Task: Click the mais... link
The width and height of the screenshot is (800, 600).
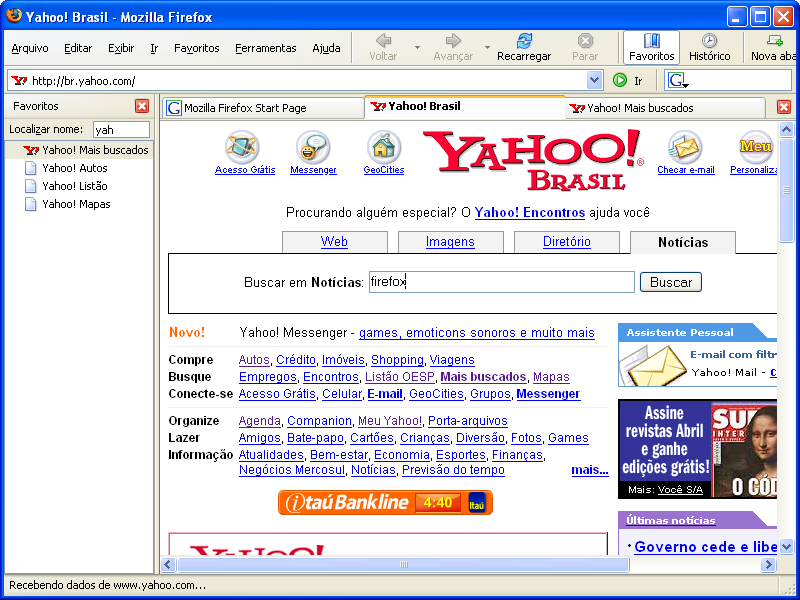Action: (x=590, y=470)
